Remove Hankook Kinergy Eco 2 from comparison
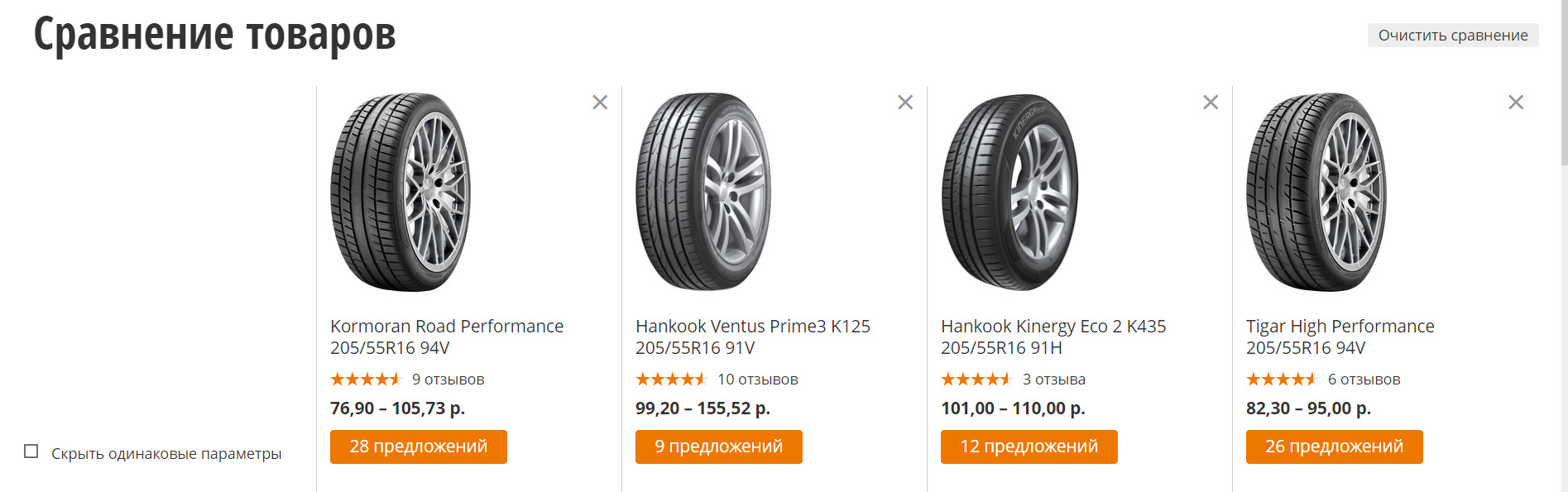1568x492 pixels. coord(1211,103)
